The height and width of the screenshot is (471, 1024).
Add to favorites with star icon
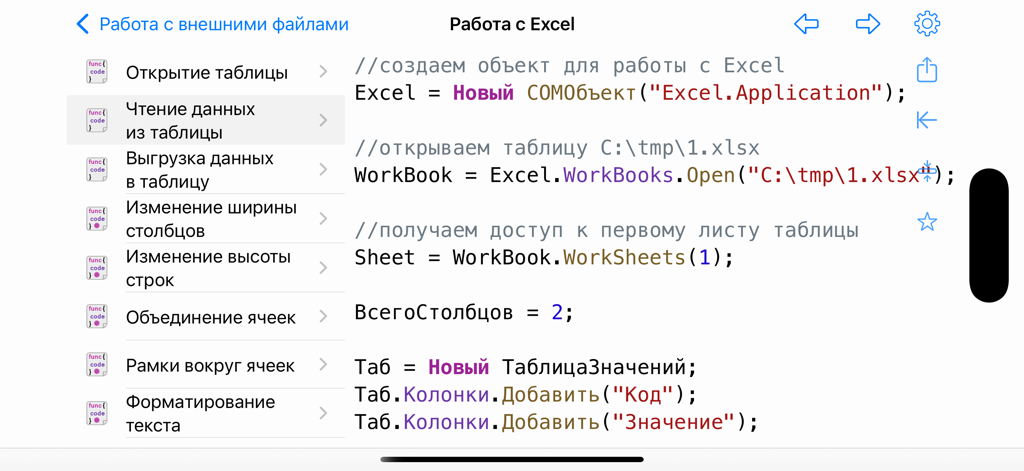point(927,222)
